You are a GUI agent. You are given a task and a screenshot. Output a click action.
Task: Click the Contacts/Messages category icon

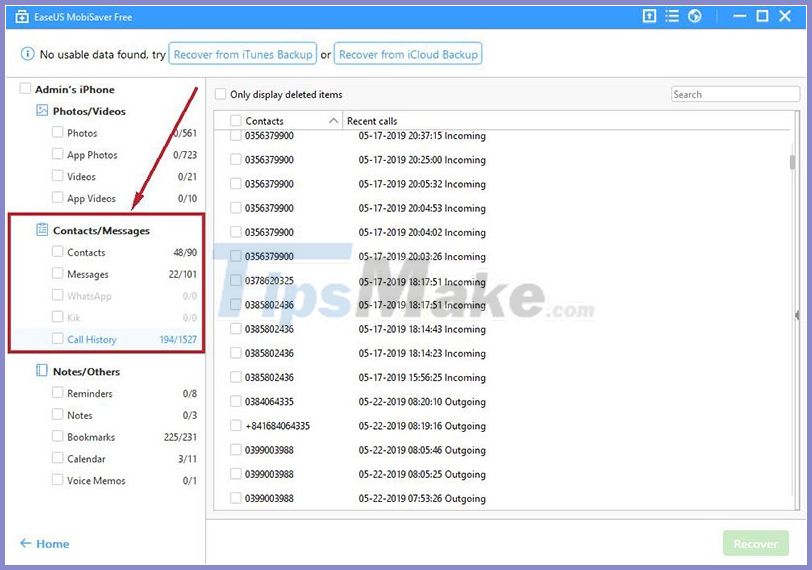tap(42, 229)
